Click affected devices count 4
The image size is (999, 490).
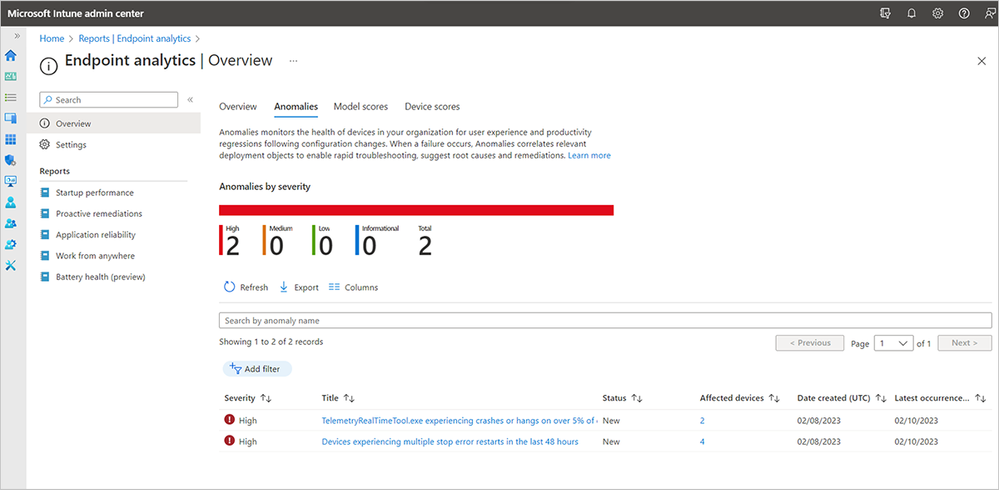[702, 442]
